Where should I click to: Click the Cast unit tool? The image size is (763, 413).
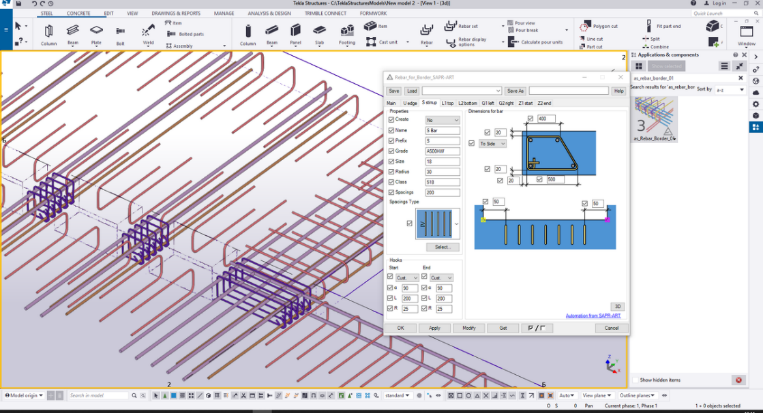point(382,42)
